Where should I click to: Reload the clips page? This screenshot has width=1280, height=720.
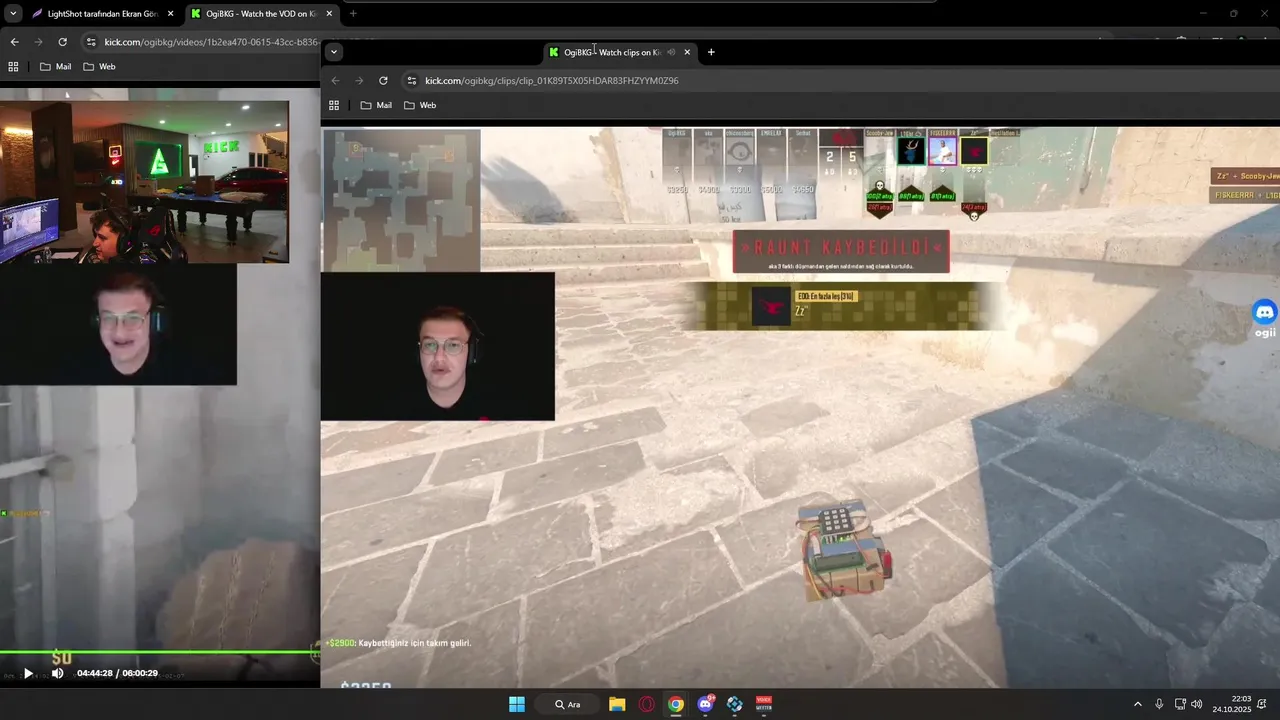383,80
